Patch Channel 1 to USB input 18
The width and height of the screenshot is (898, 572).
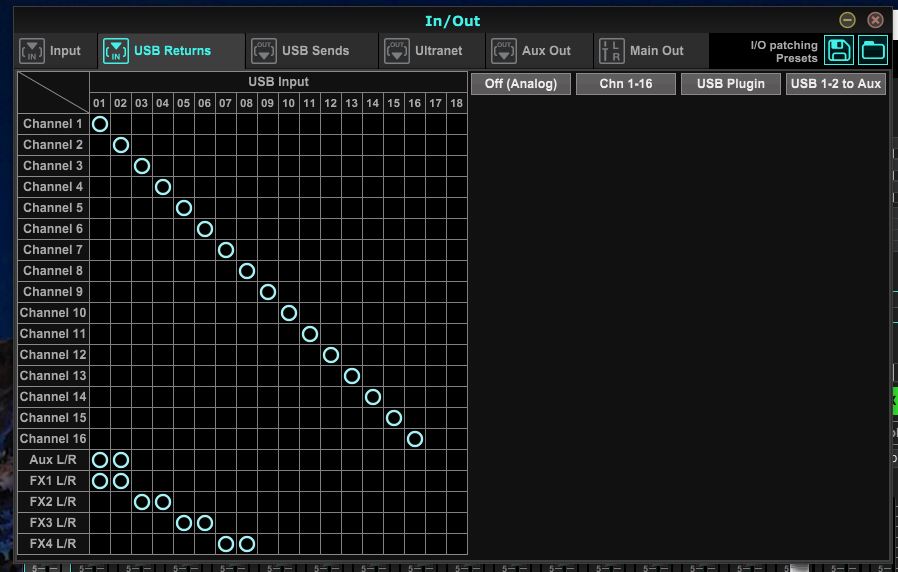click(x=457, y=124)
